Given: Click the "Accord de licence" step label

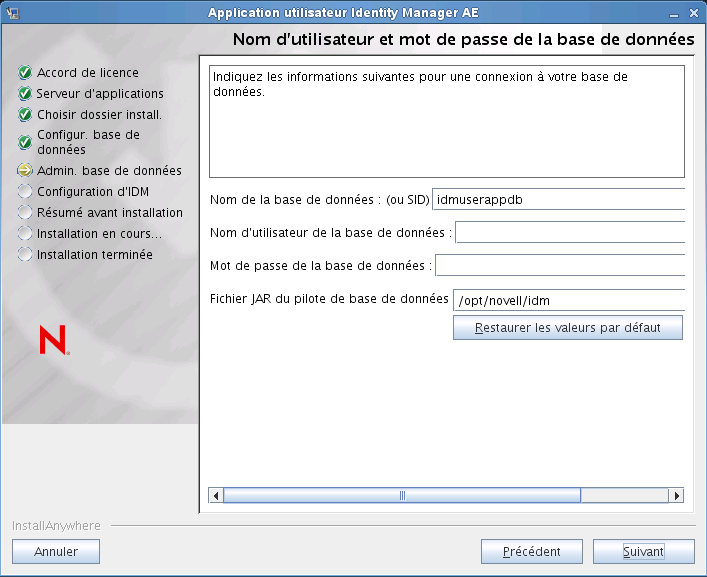Looking at the screenshot, I should 88,73.
